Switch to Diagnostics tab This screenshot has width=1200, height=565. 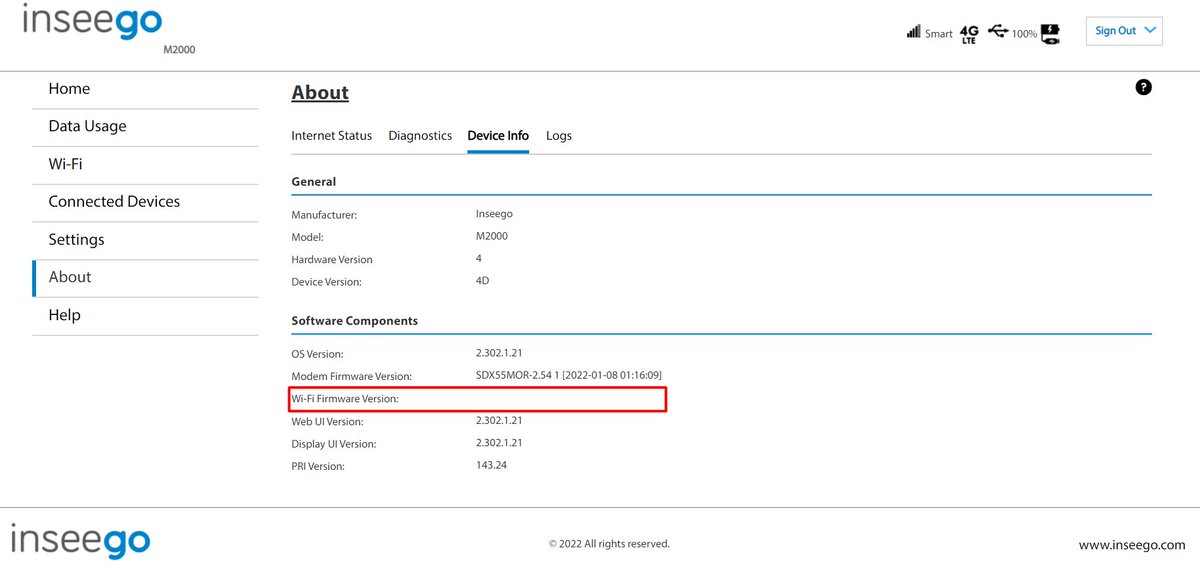point(420,136)
